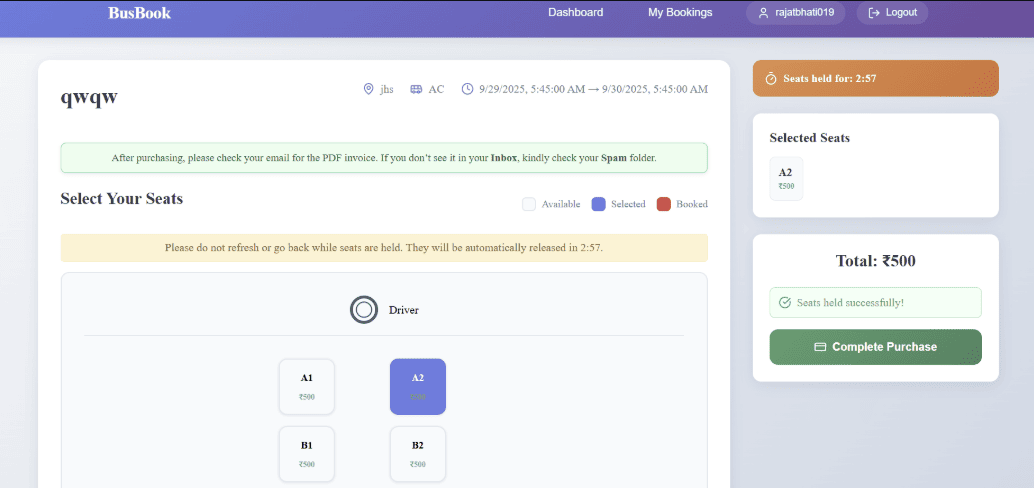The height and width of the screenshot is (488, 1034).
Task: Click the driver steering wheel icon
Action: click(364, 310)
